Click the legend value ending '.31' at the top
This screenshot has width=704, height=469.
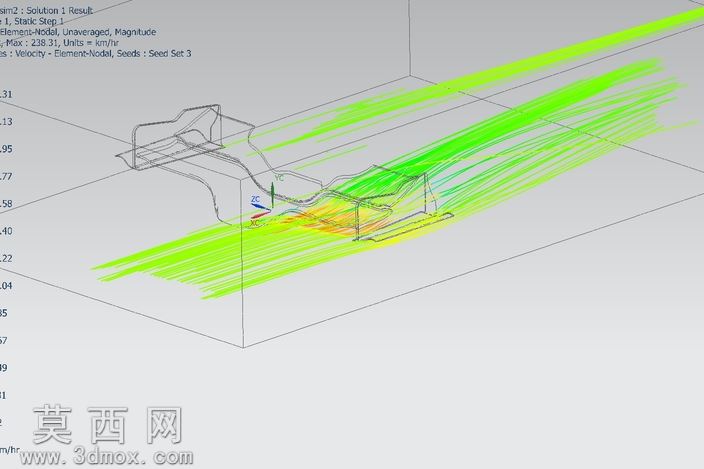[6, 94]
